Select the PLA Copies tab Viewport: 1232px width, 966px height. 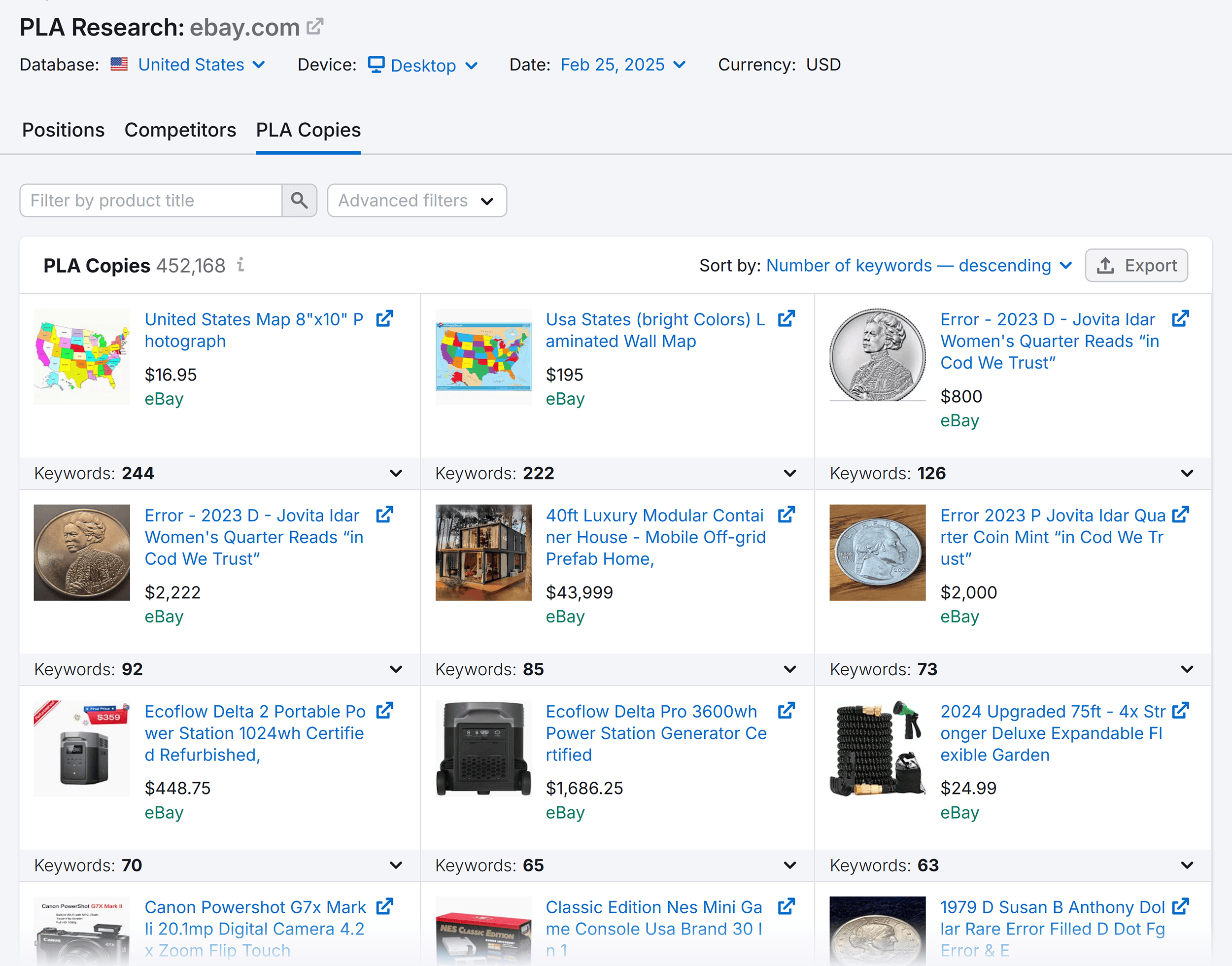point(308,130)
